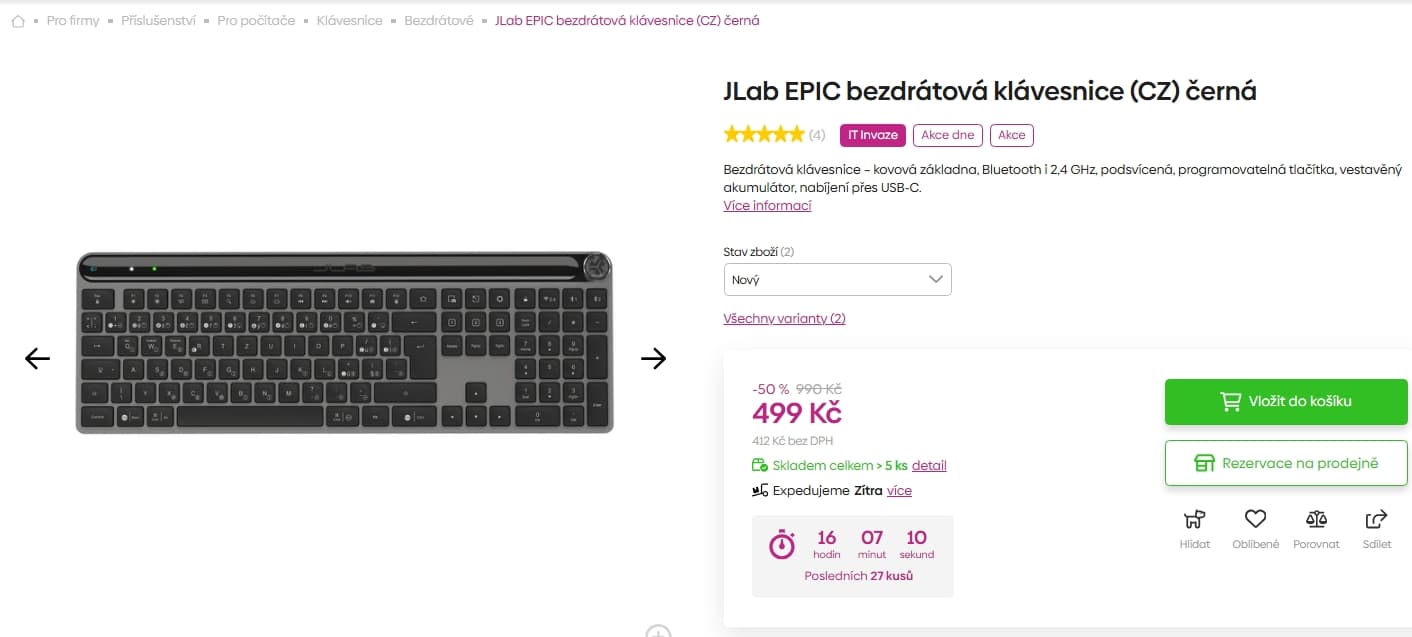Screen dimensions: 1412x637
Task: Click the IT Invaze badge
Action: pyautogui.click(x=872, y=134)
